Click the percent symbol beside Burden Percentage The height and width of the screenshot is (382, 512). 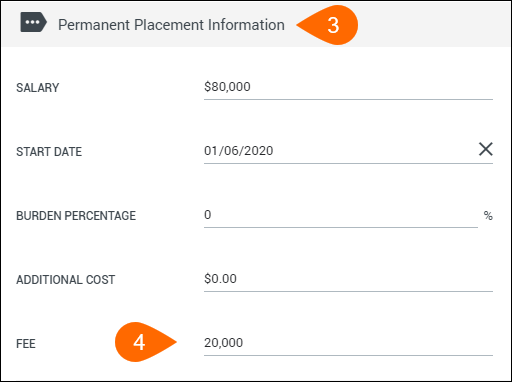[x=488, y=216]
